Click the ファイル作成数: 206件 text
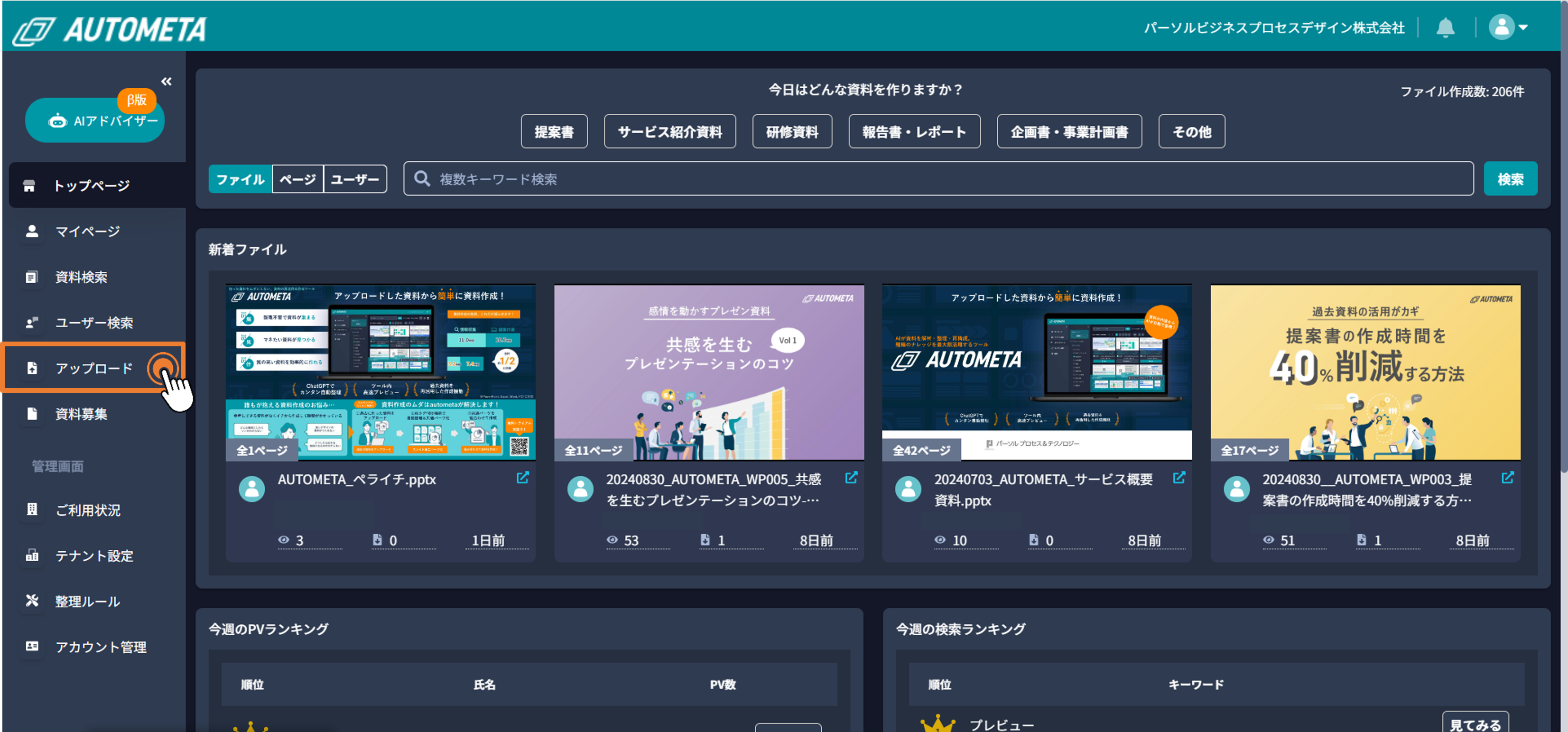 pos(1462,91)
